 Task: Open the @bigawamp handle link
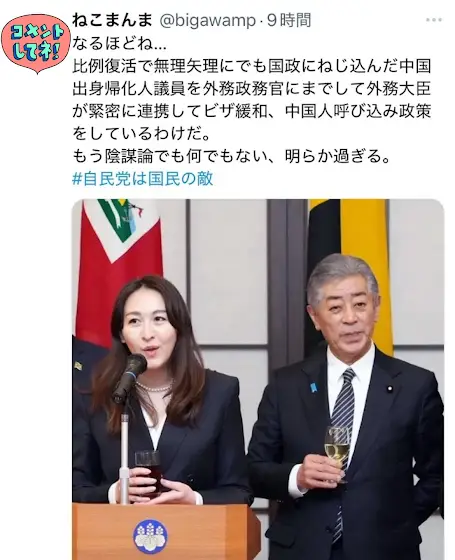[207, 20]
